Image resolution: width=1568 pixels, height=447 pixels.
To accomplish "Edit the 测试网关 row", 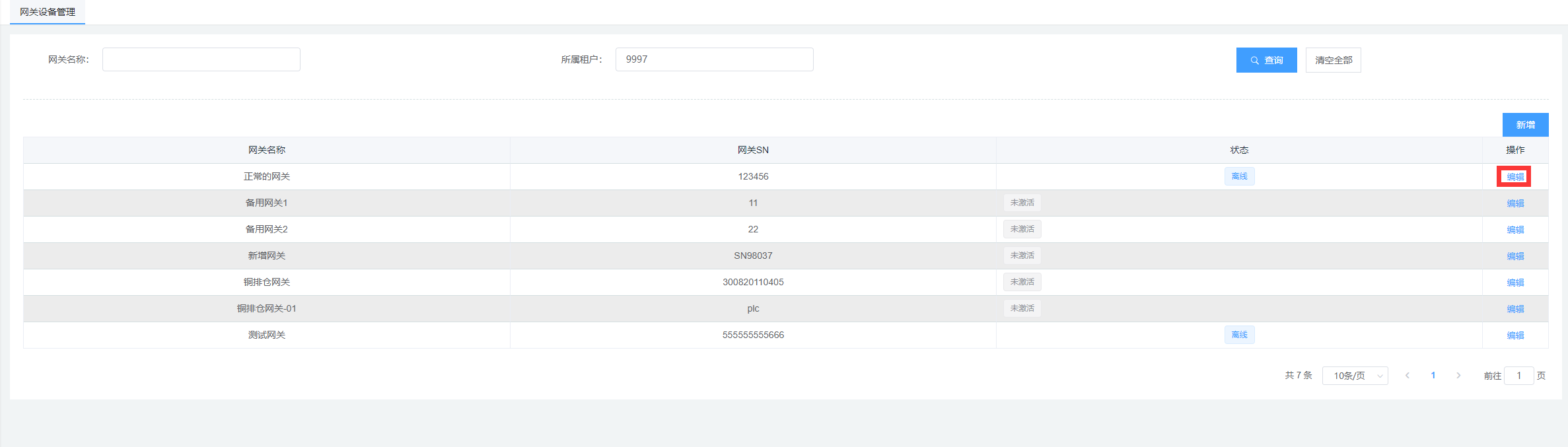I will [x=1515, y=335].
